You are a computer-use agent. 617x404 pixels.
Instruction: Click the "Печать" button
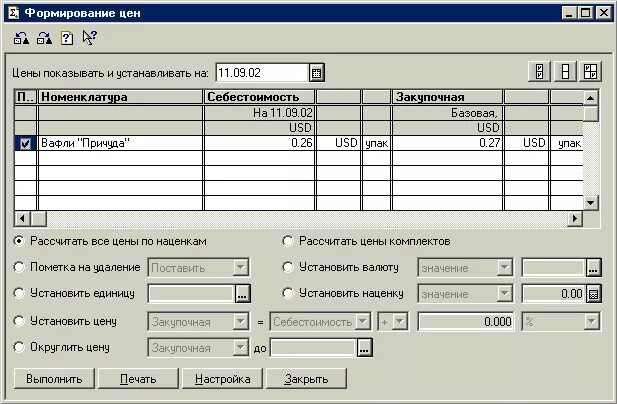point(138,379)
